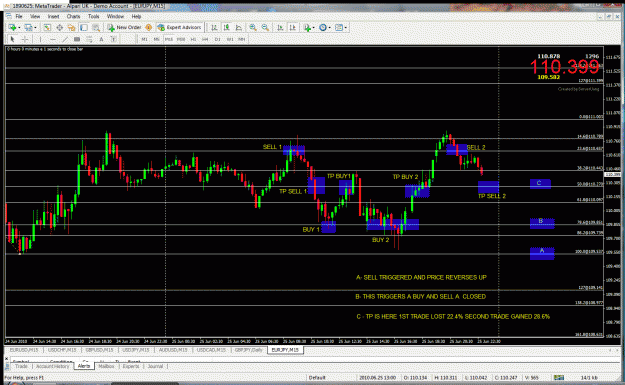The image size is (625, 385).
Task: Launch MetaEditor with the yellow diamond icon
Action: (148, 28)
